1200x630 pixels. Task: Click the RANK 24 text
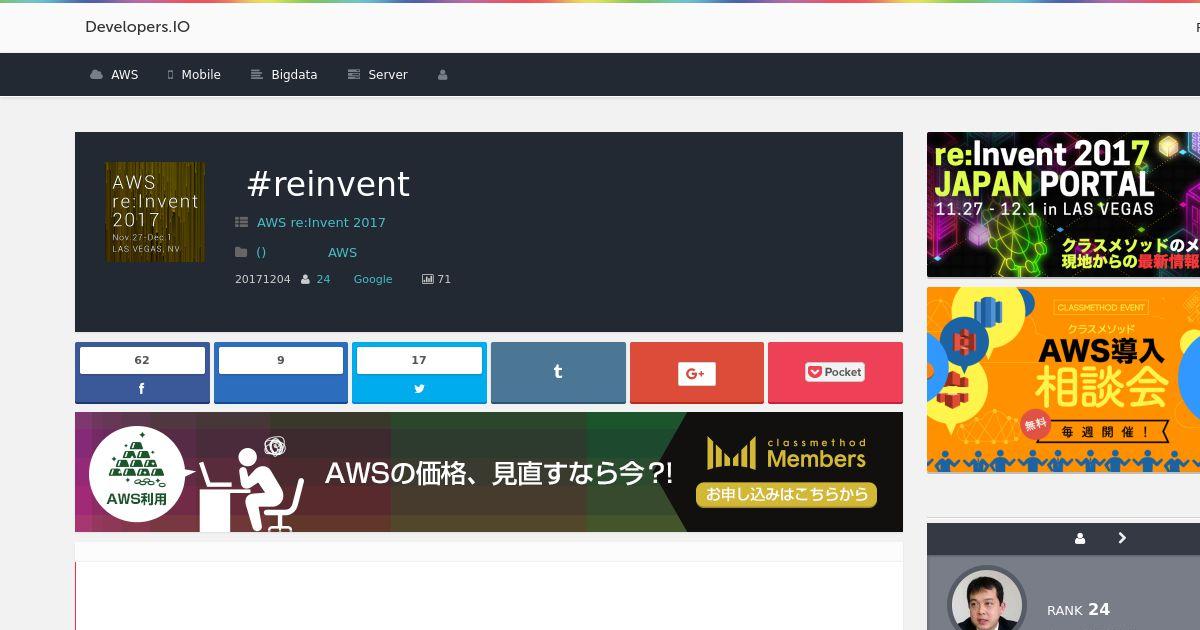click(x=1078, y=610)
